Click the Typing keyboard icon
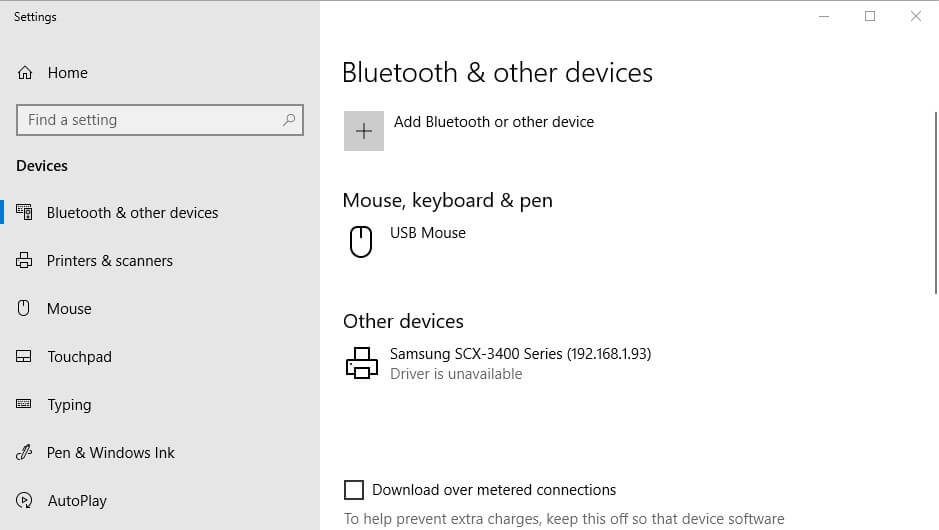Viewport: 939px width, 530px height. point(23,404)
